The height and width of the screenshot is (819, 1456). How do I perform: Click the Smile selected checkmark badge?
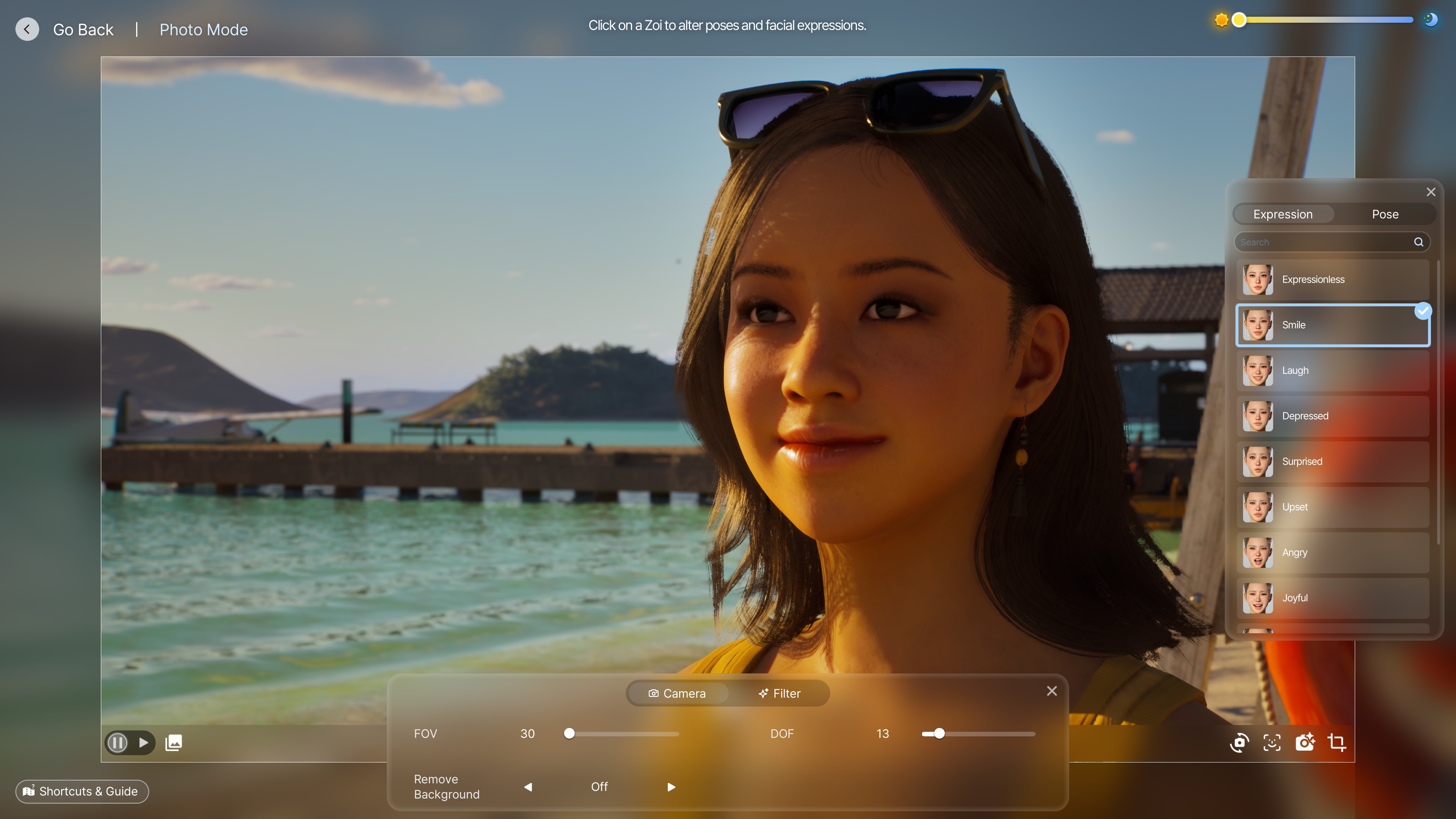point(1423,311)
